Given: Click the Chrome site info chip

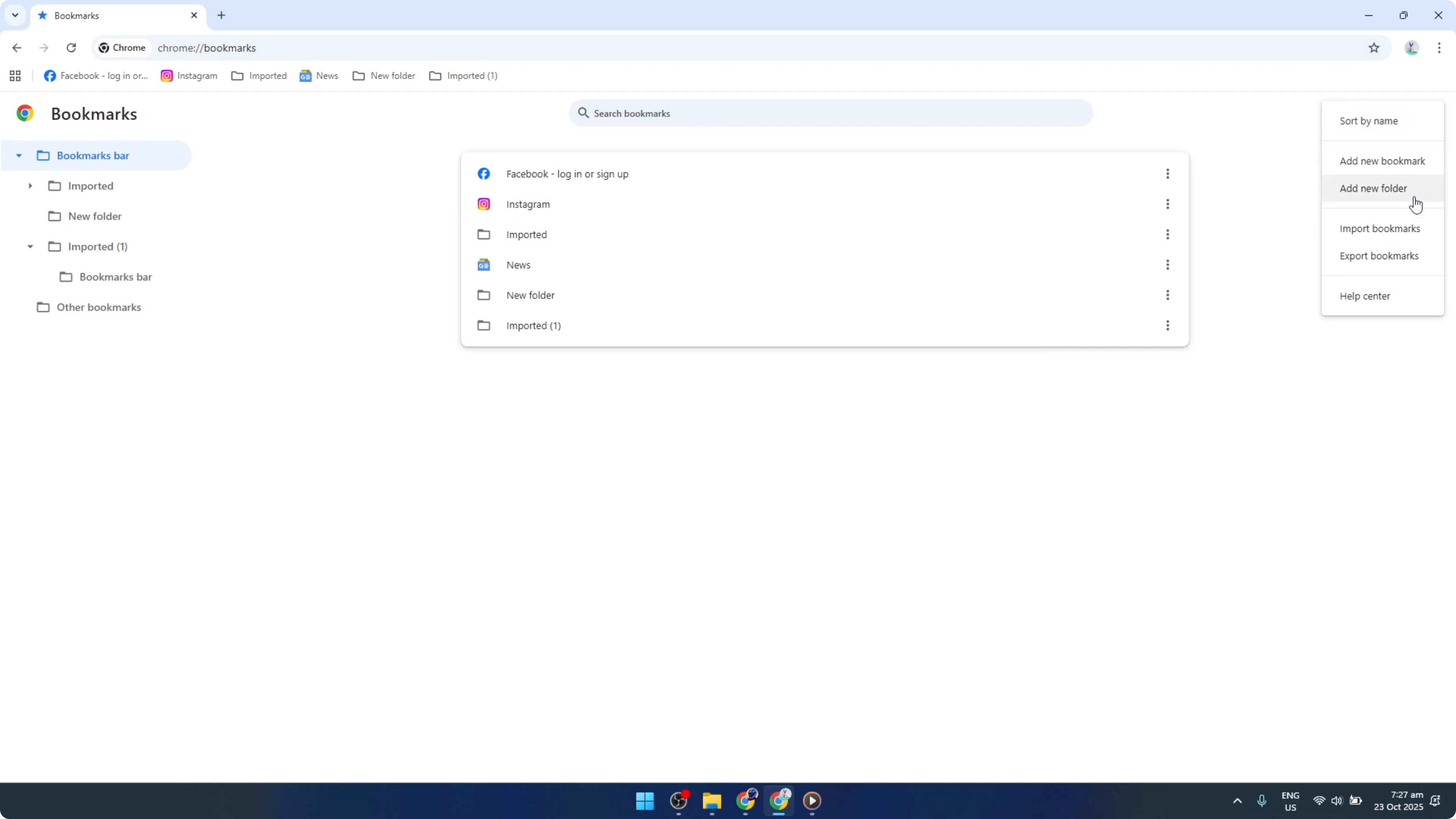Looking at the screenshot, I should click(x=122, y=48).
